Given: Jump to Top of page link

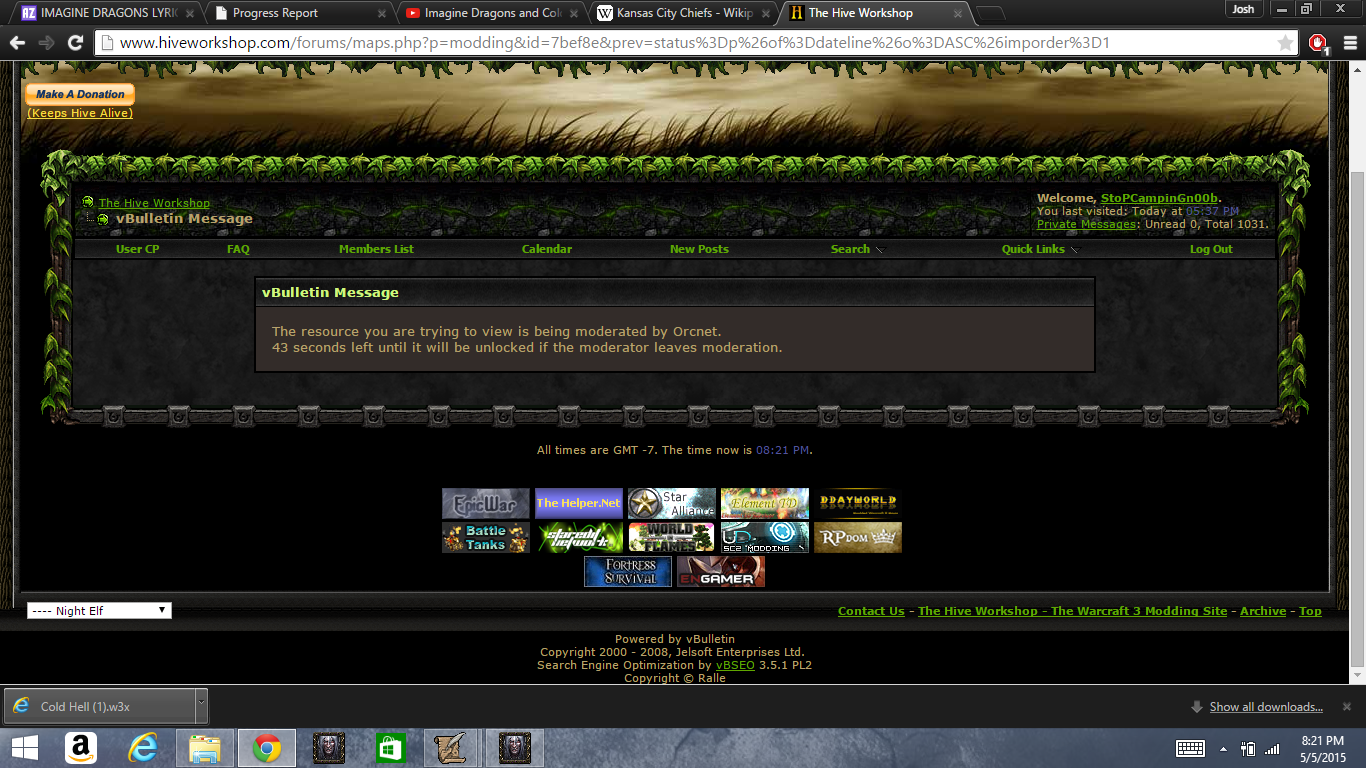Looking at the screenshot, I should point(1310,611).
